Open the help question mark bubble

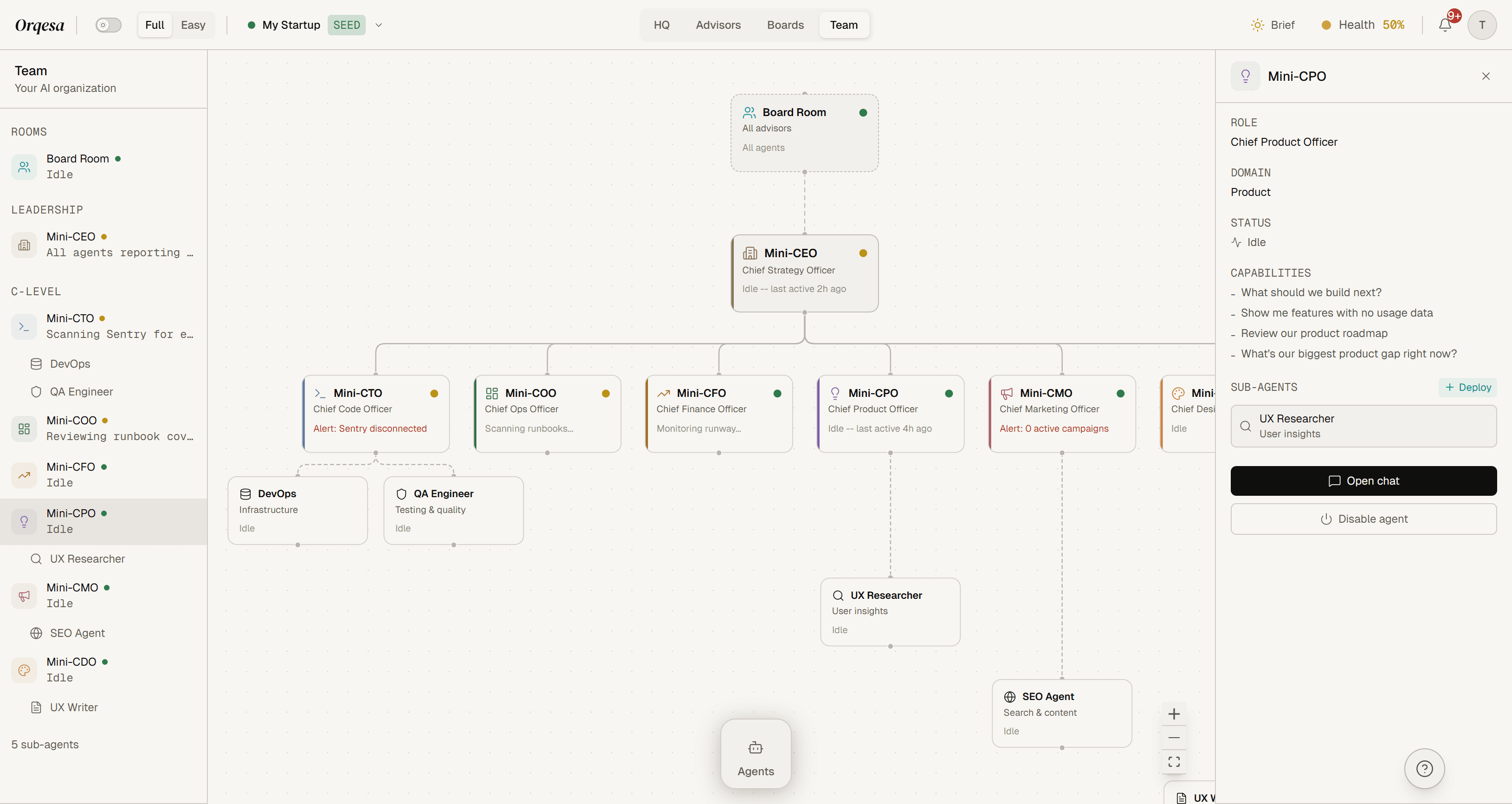pos(1424,768)
